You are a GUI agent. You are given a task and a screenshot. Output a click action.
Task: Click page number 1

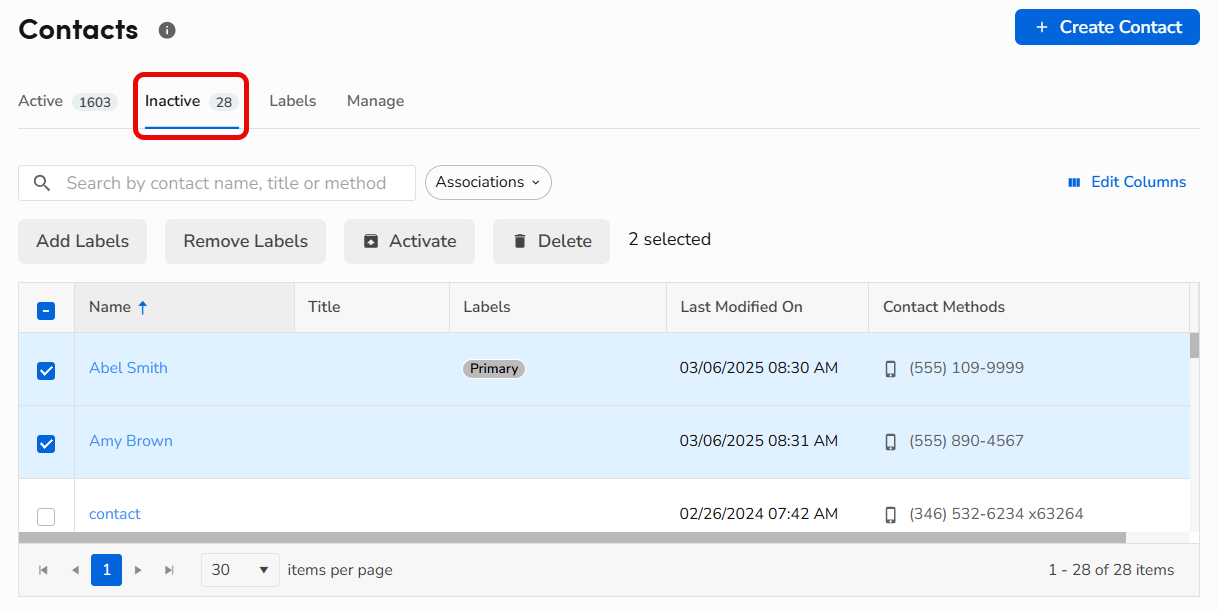pos(106,570)
